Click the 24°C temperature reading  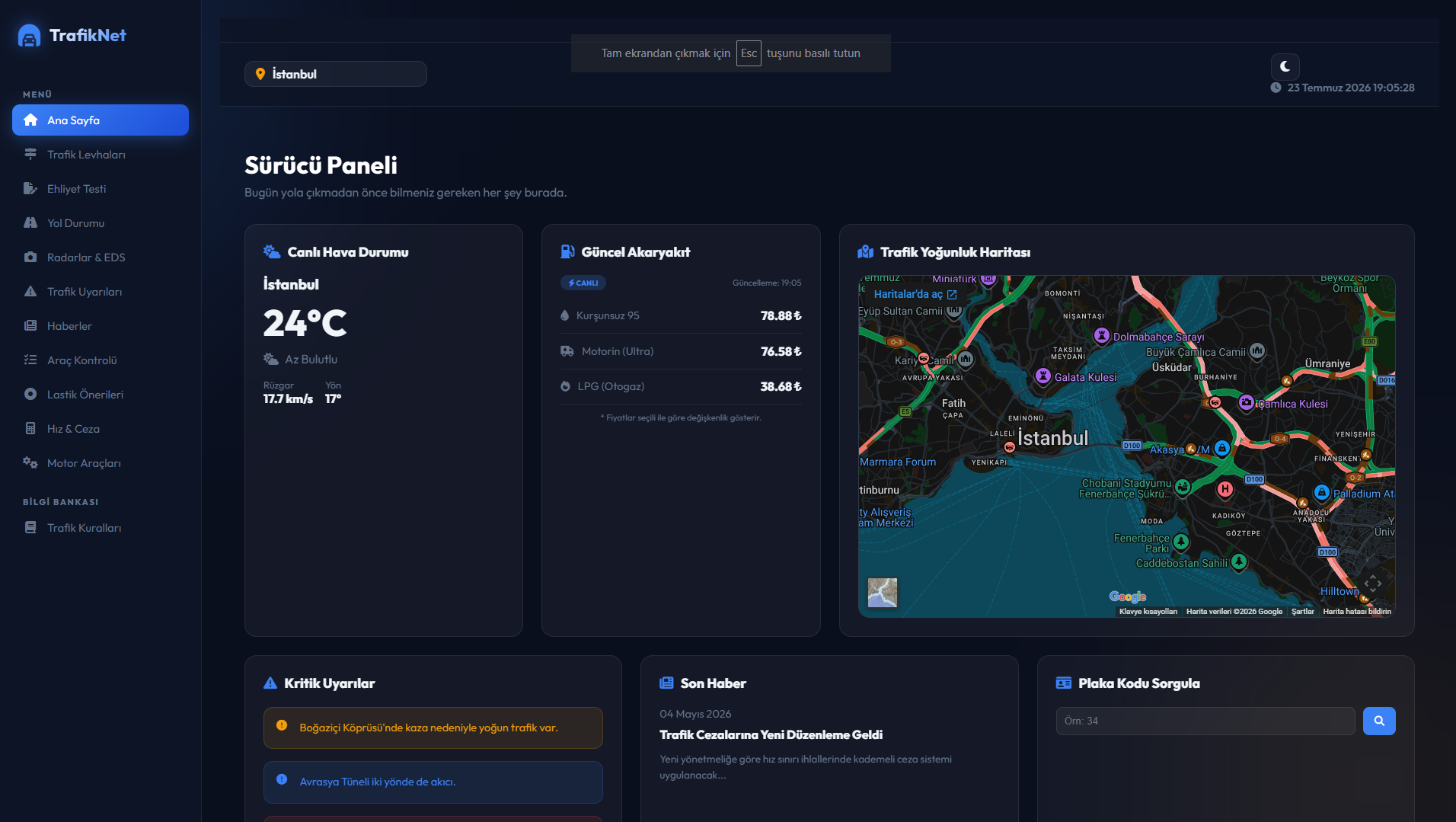click(x=305, y=323)
